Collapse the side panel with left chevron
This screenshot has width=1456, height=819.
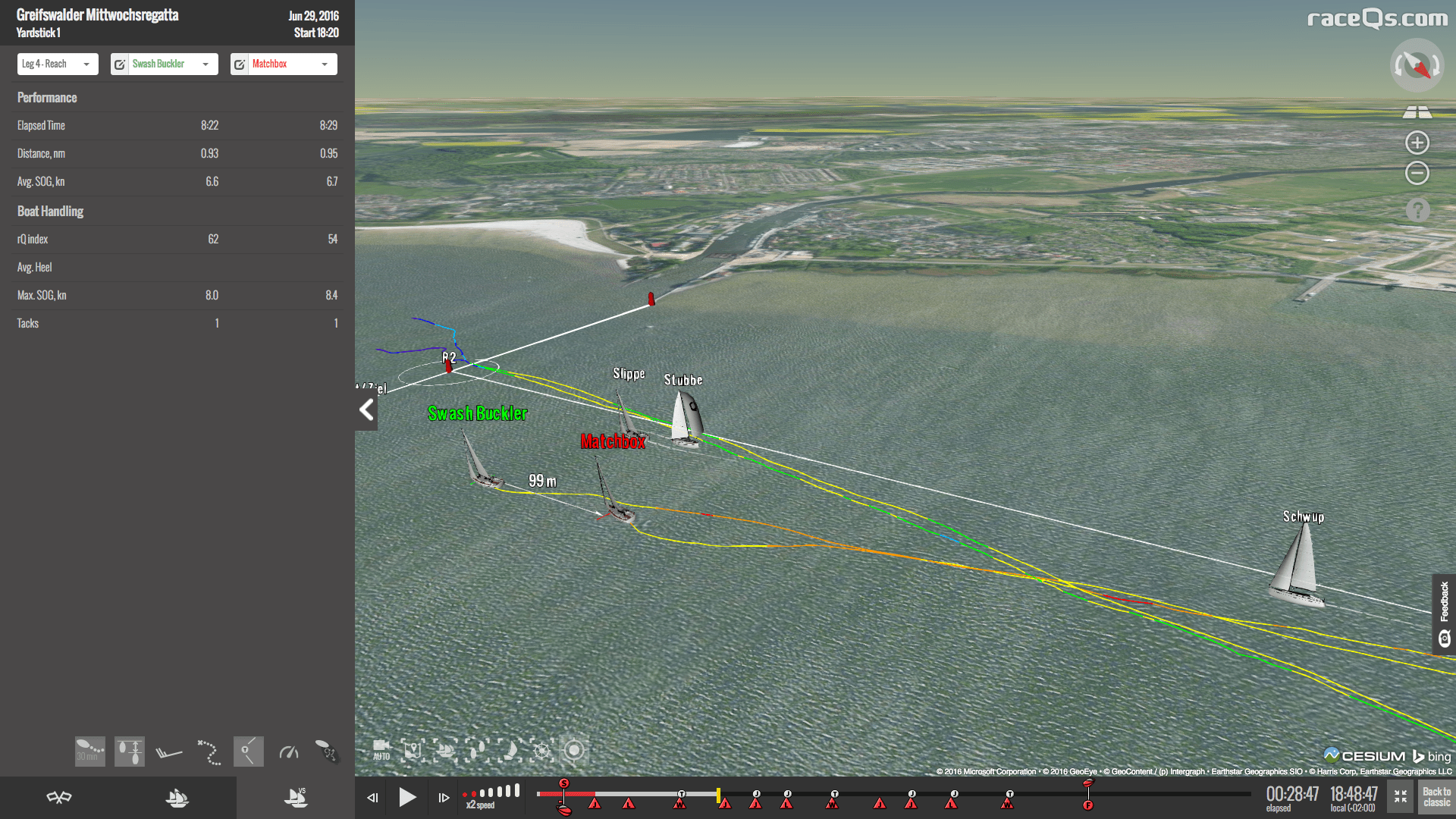(x=366, y=410)
